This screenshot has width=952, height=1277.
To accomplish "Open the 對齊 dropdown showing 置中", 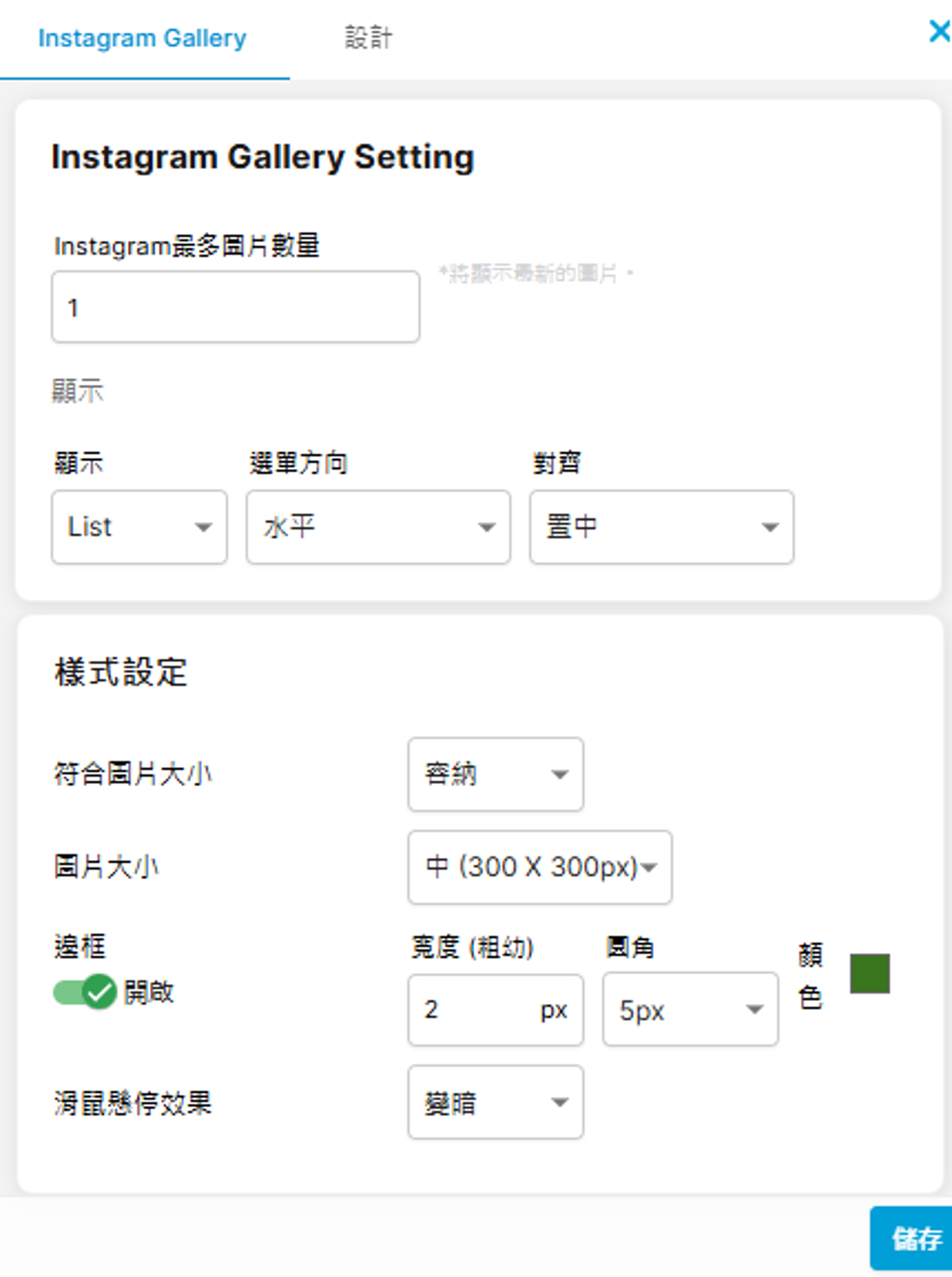I will tap(661, 527).
